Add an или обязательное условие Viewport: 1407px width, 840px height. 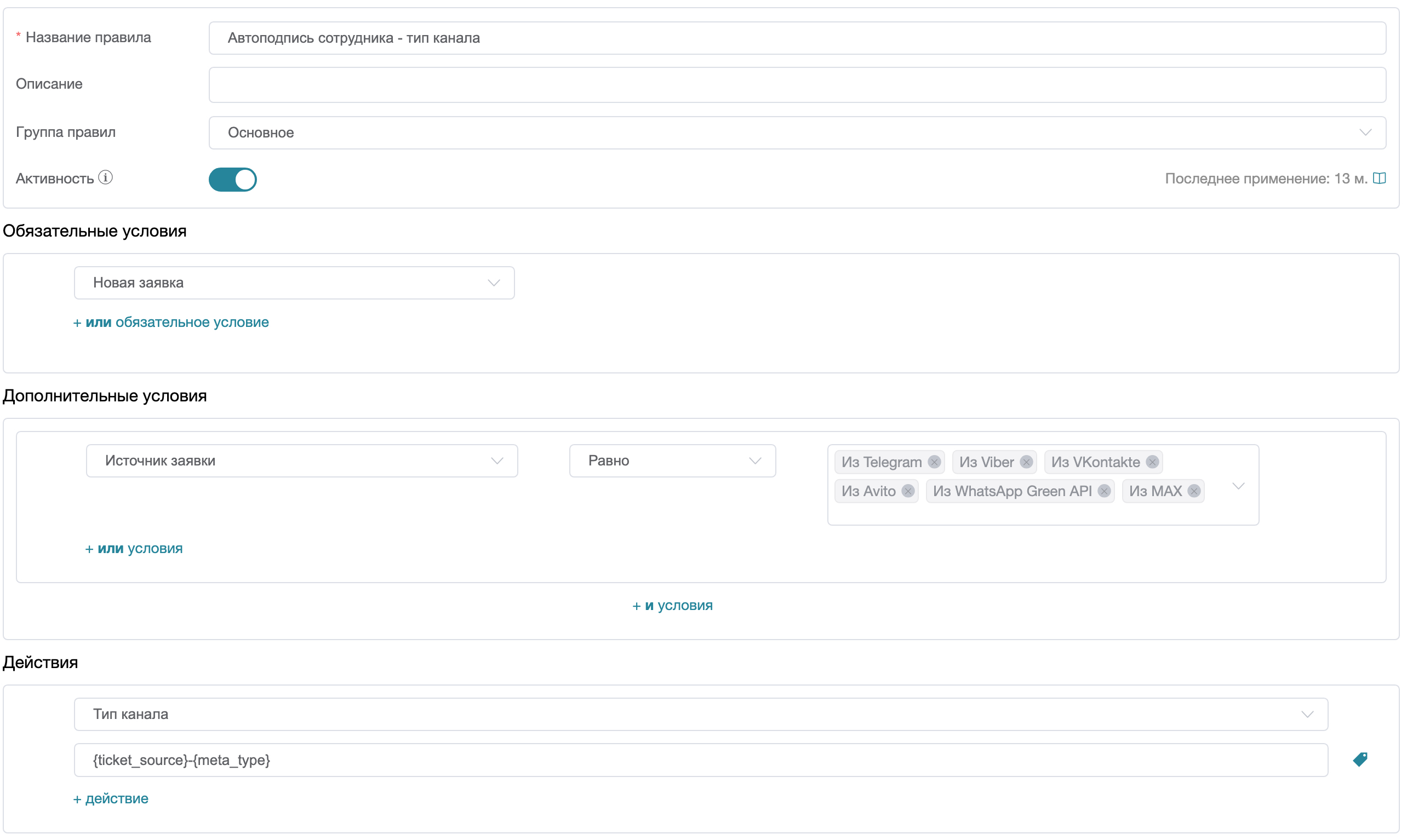point(171,322)
